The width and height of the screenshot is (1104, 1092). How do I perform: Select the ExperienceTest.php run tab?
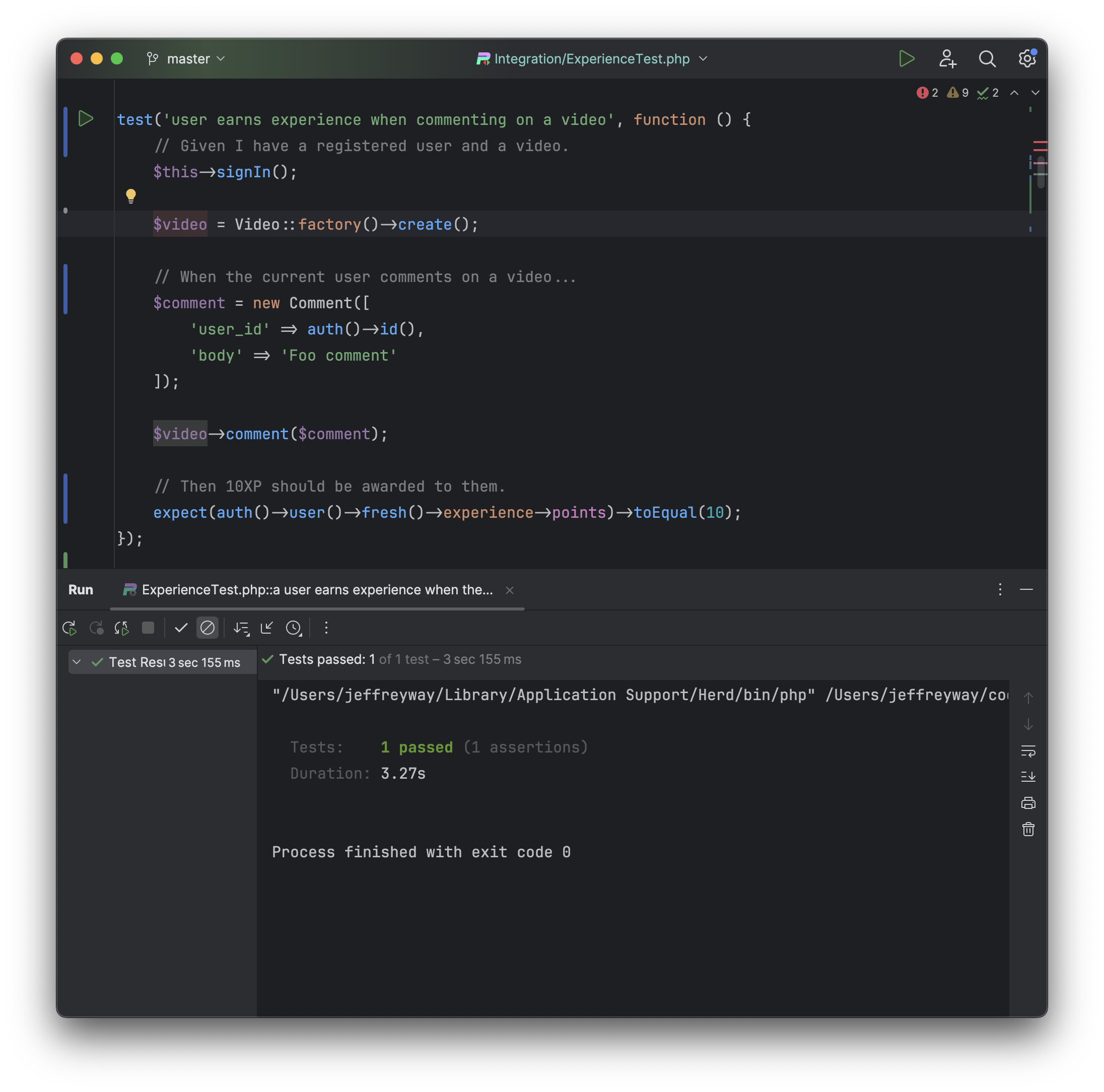(317, 590)
